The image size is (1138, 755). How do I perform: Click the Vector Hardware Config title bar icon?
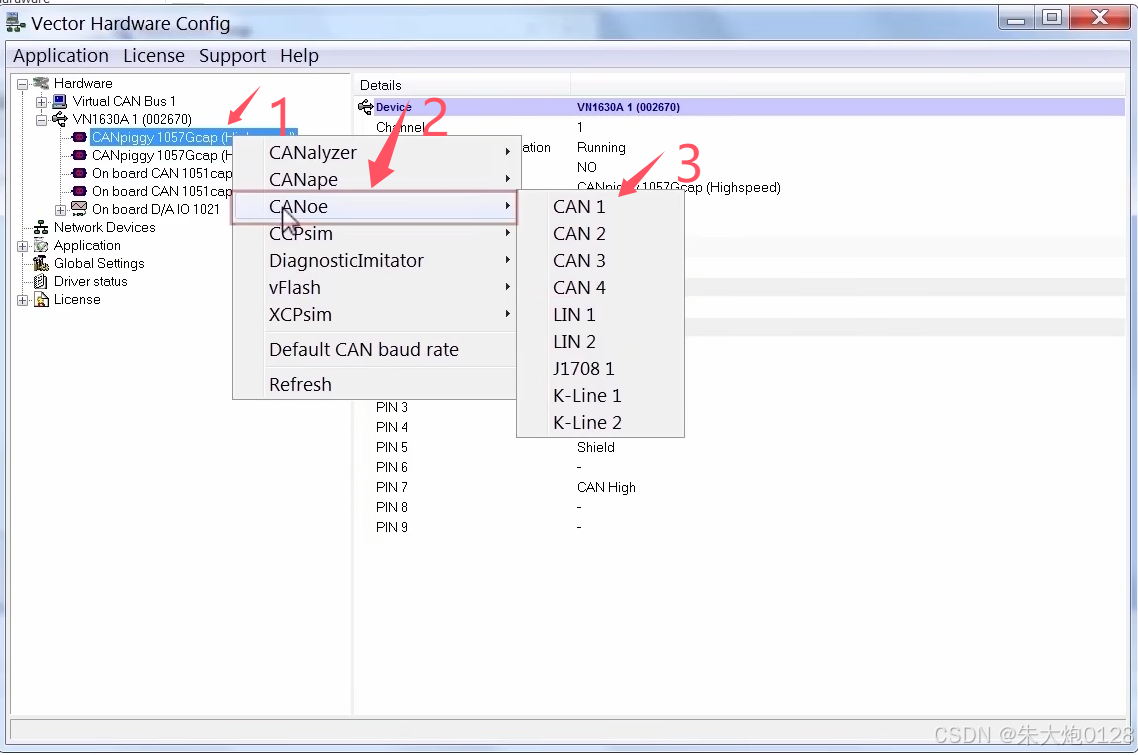pos(15,23)
